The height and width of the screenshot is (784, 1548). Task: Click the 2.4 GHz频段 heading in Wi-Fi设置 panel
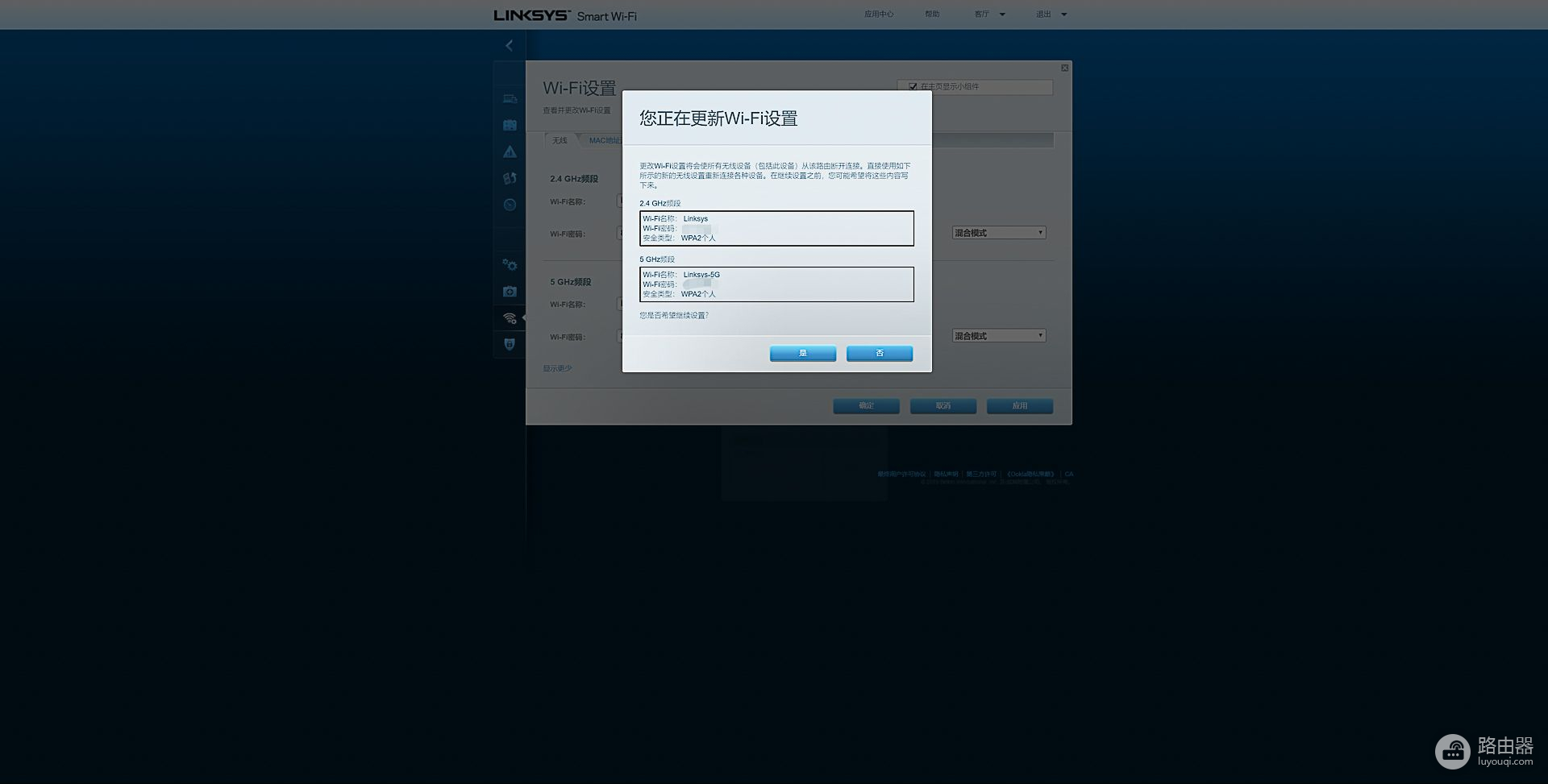[x=574, y=179]
